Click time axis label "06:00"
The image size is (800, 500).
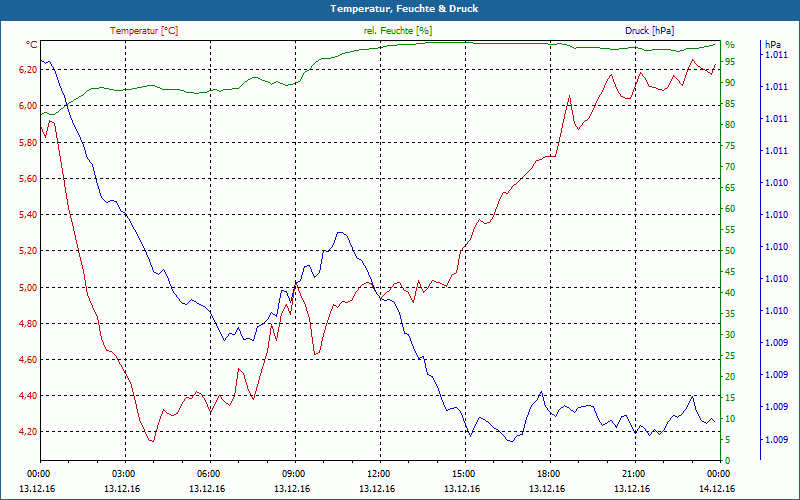click(x=207, y=474)
